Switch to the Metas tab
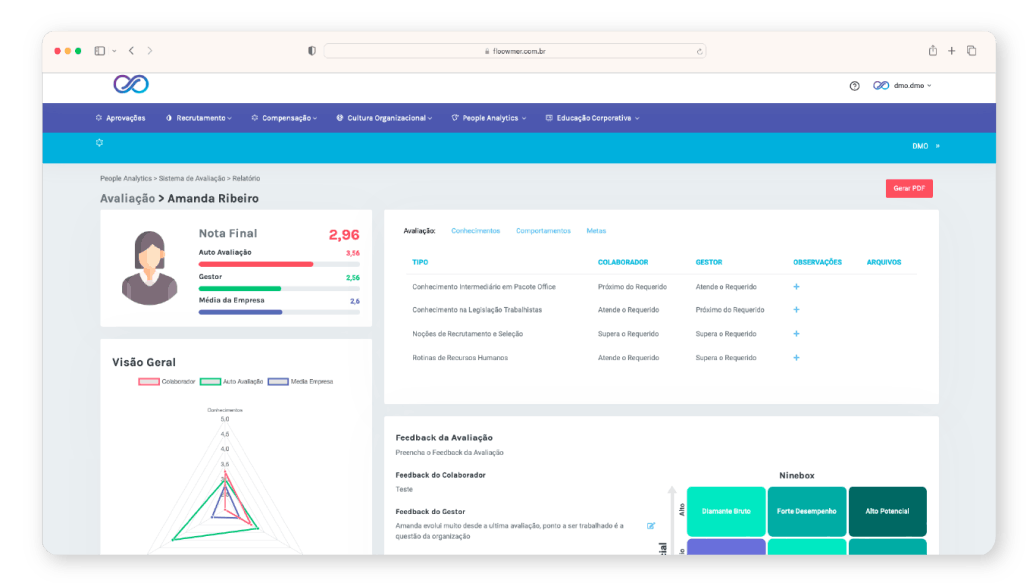Image resolution: width=1036 pixels, height=583 pixels. click(x=596, y=231)
